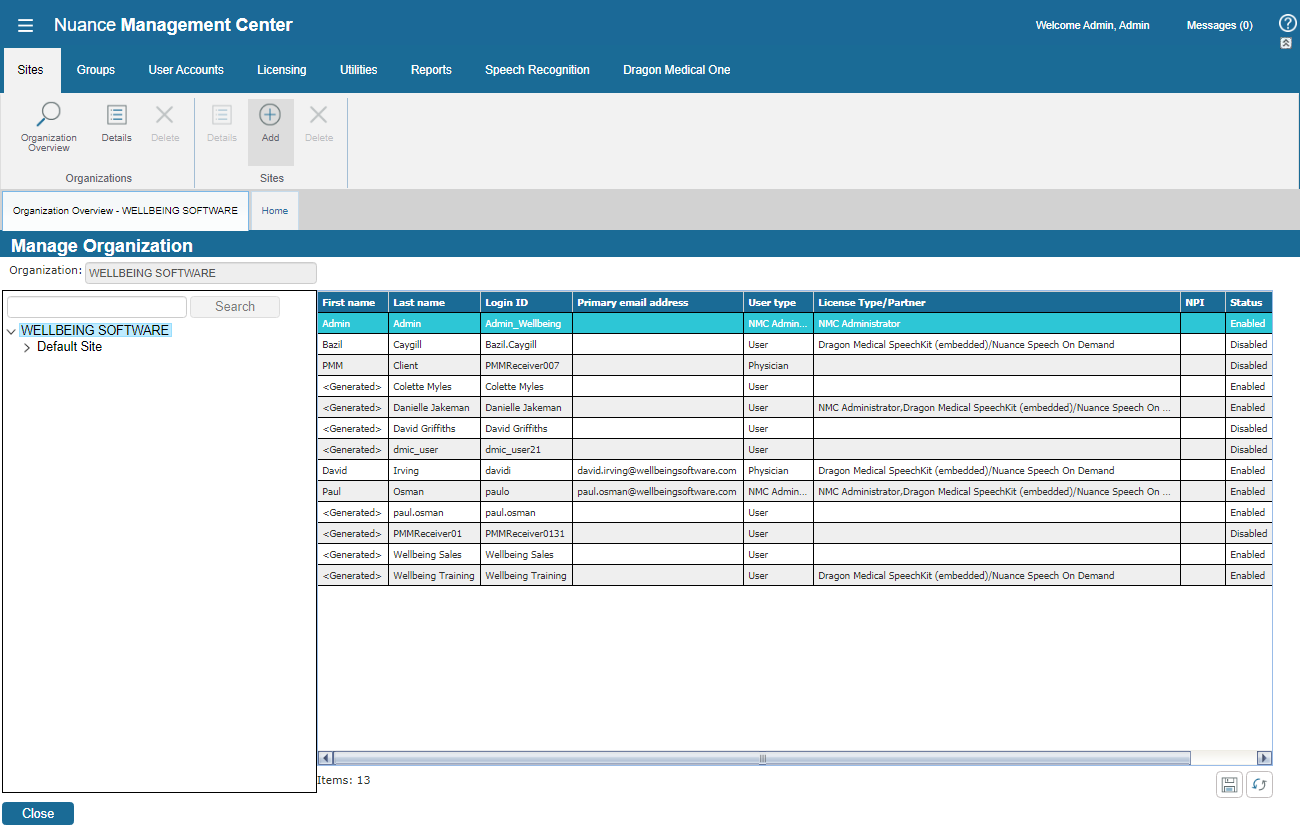Click Nuance Management Center title
The width and height of the screenshot is (1300, 840).
tap(173, 25)
